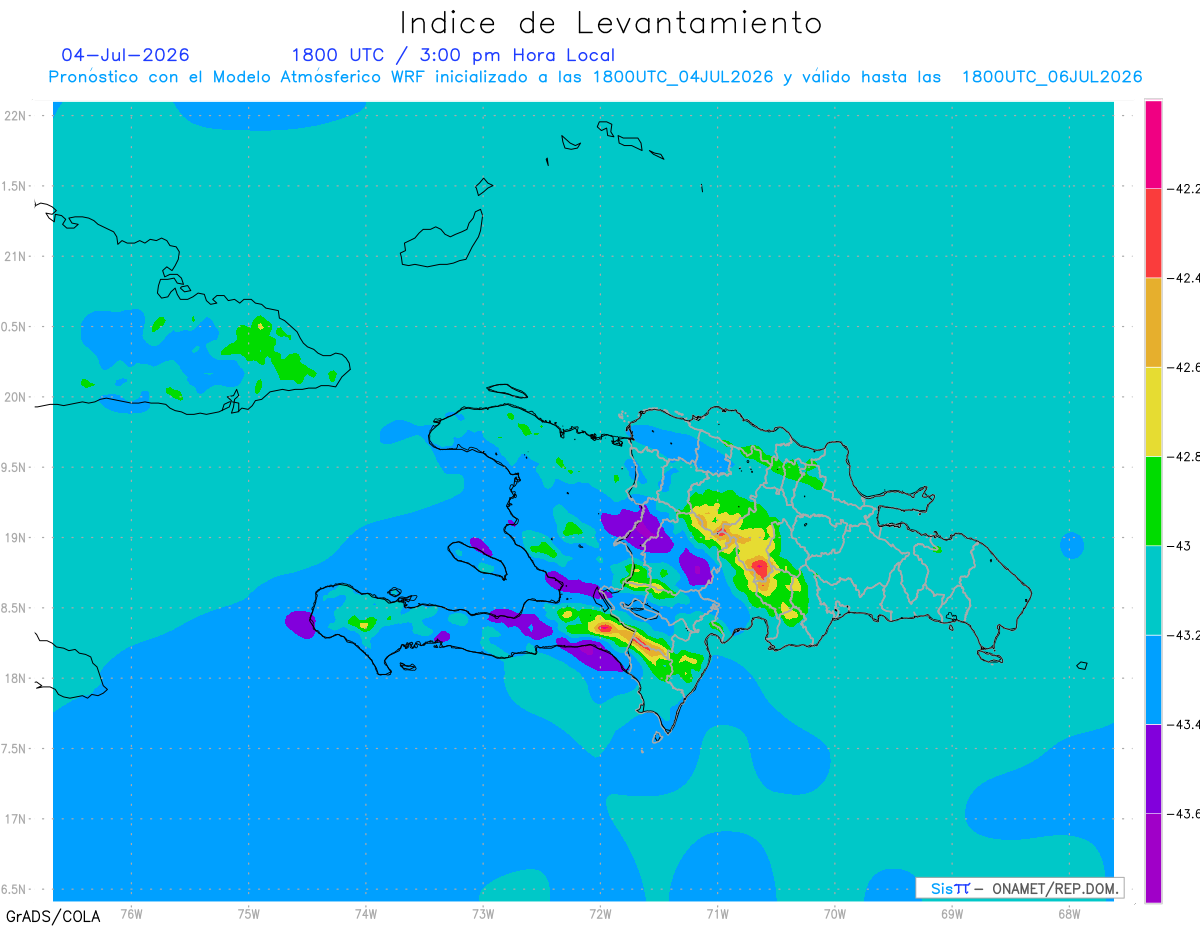The width and height of the screenshot is (1200, 927).
Task: Click the purple swatch at the legend bottom
Action: pos(1153,857)
